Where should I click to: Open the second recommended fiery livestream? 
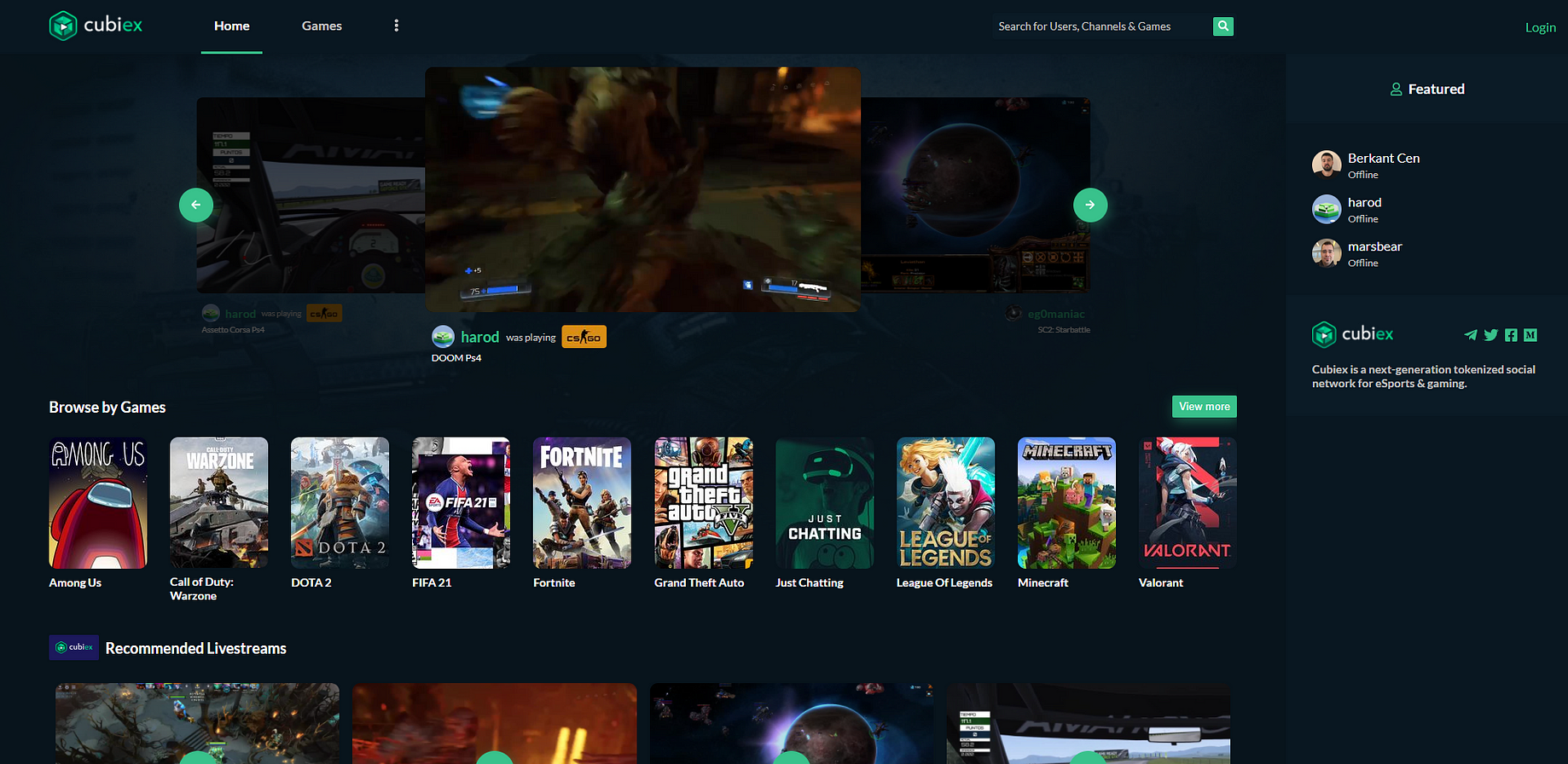pos(495,723)
